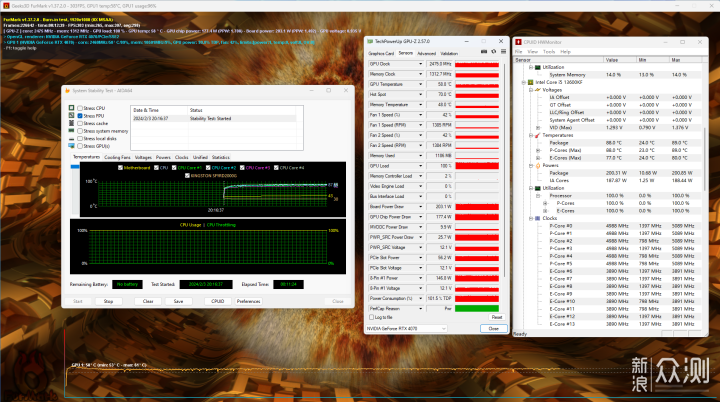Toggle the Log to file checkbox in GPU-Z
This screenshot has width=720, height=402.
(371, 317)
